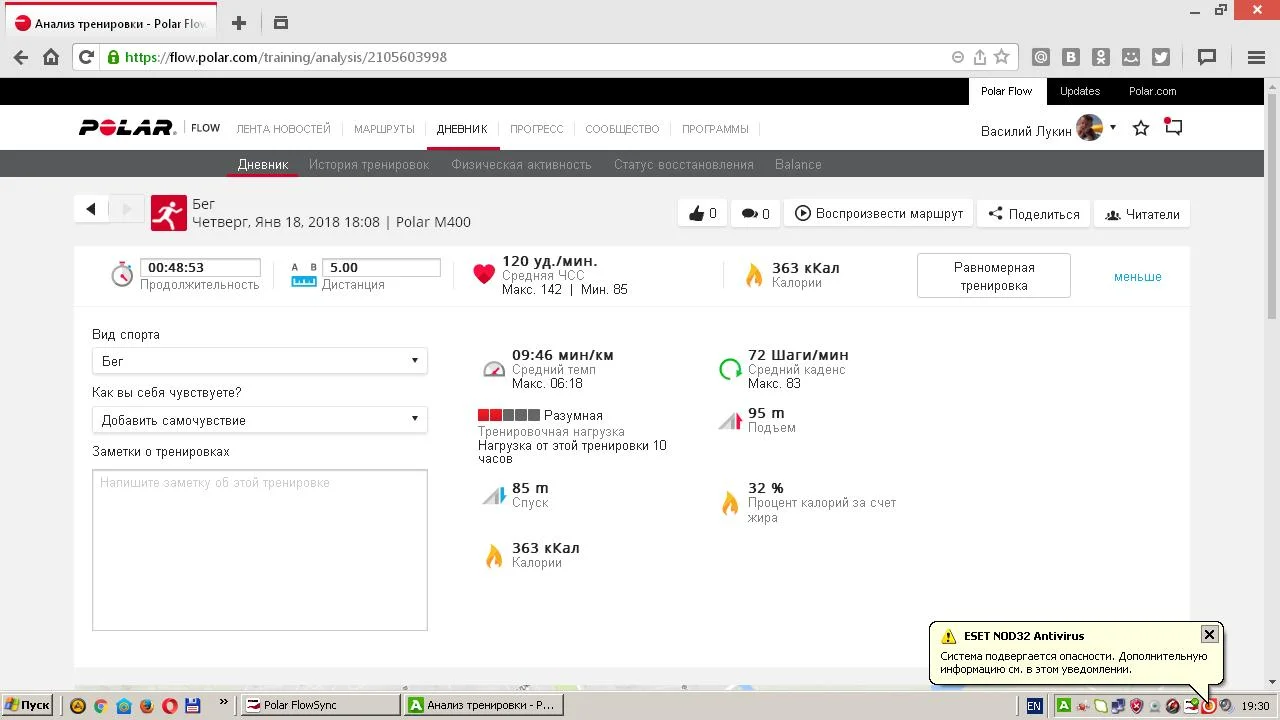Screen dimensions: 1280x720
Task: Click the thumbs-up like icon
Action: coord(696,213)
